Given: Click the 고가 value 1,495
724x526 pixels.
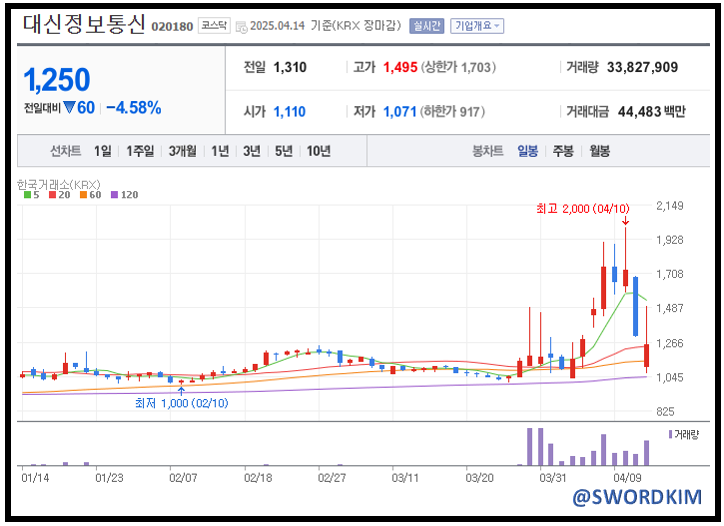Looking at the screenshot, I should coord(400,67).
